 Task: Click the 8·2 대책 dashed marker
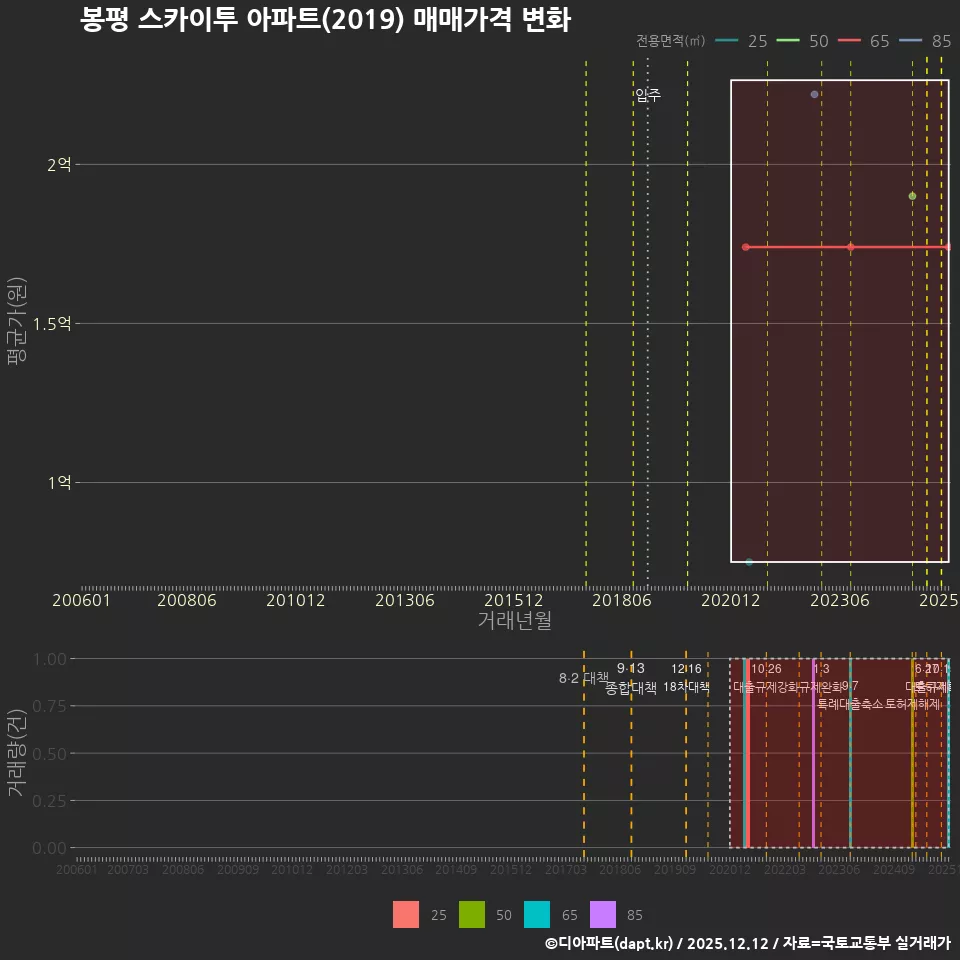pyautogui.click(x=584, y=760)
